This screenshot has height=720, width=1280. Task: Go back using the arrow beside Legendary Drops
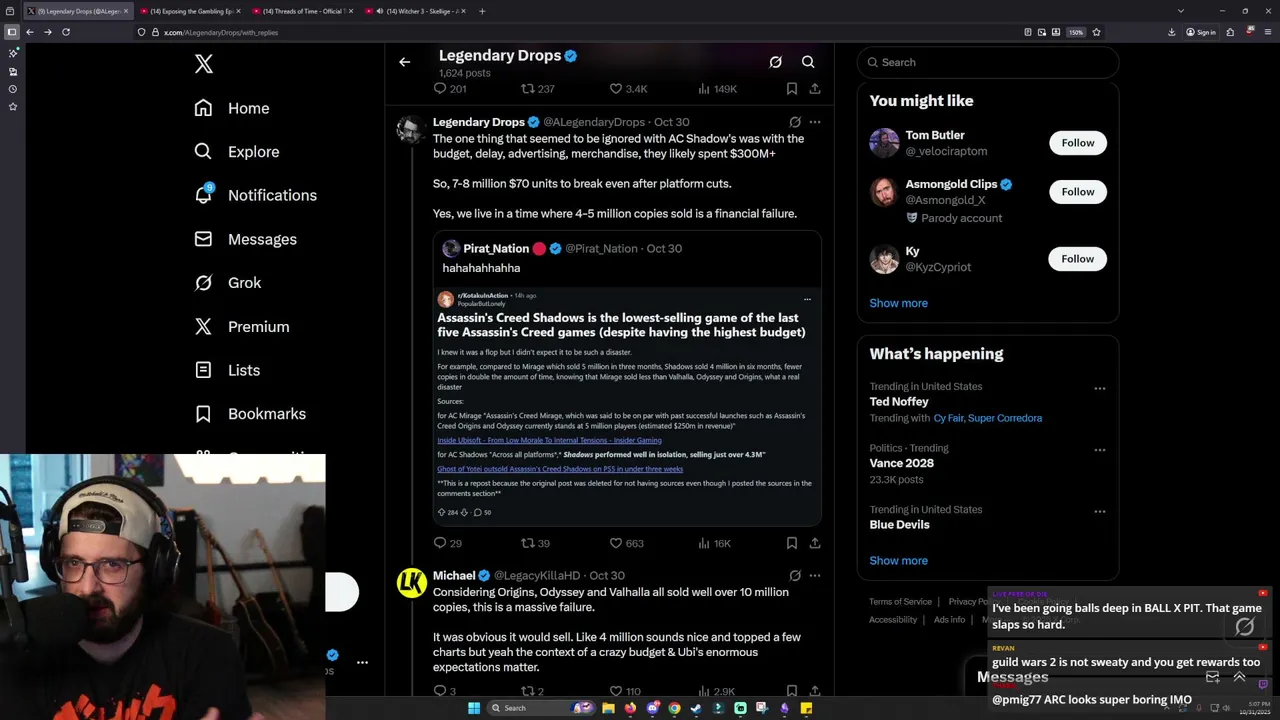click(404, 62)
